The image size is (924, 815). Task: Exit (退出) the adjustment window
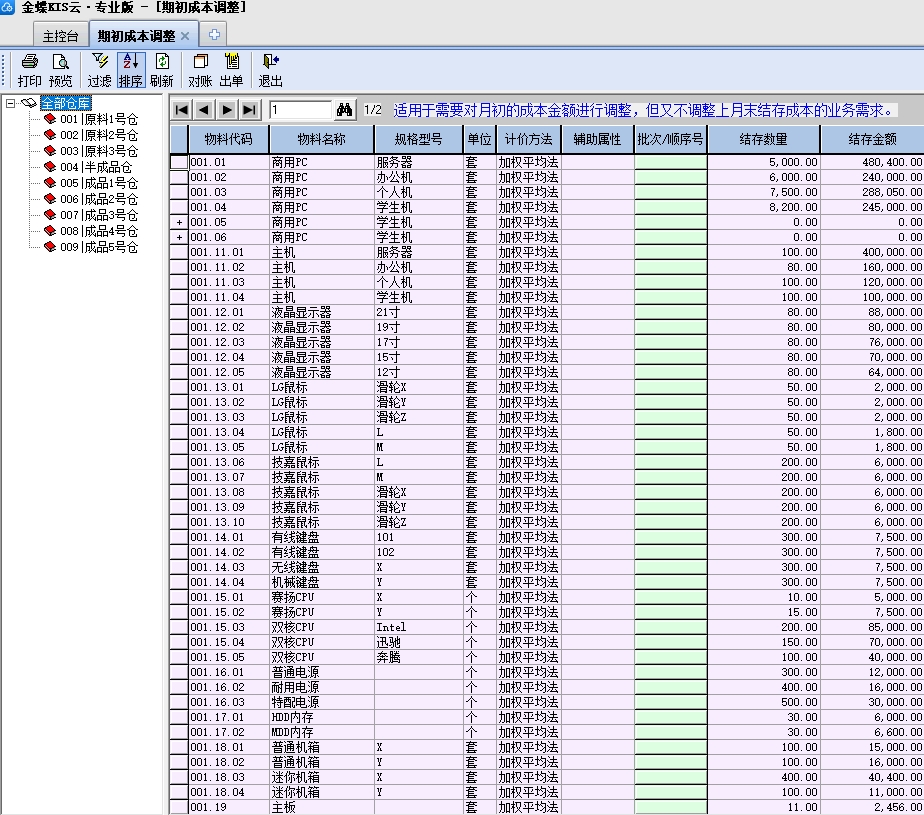270,70
